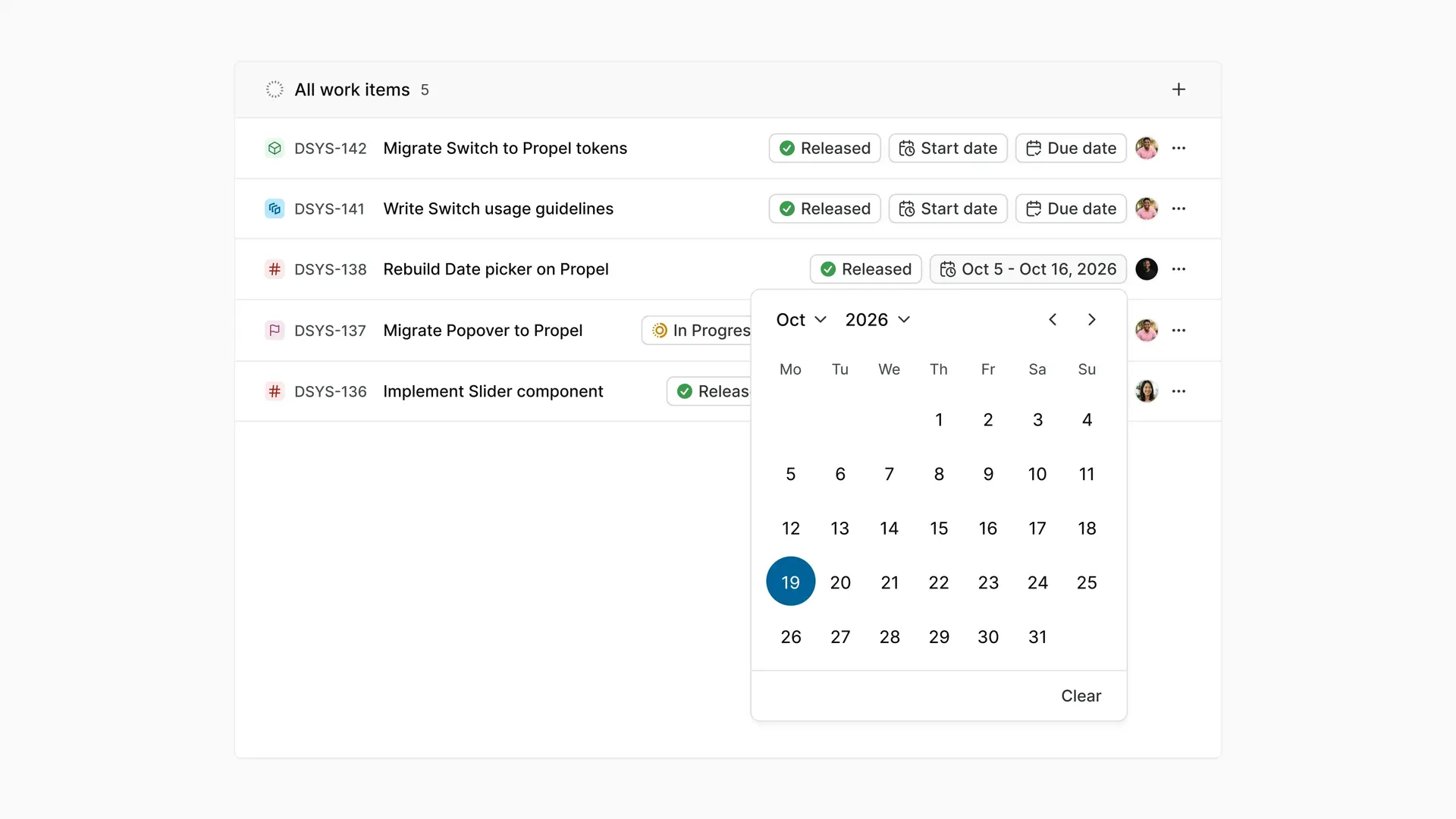Set Start date for DSYS-141
The height and width of the screenshot is (819, 1456).
point(948,209)
